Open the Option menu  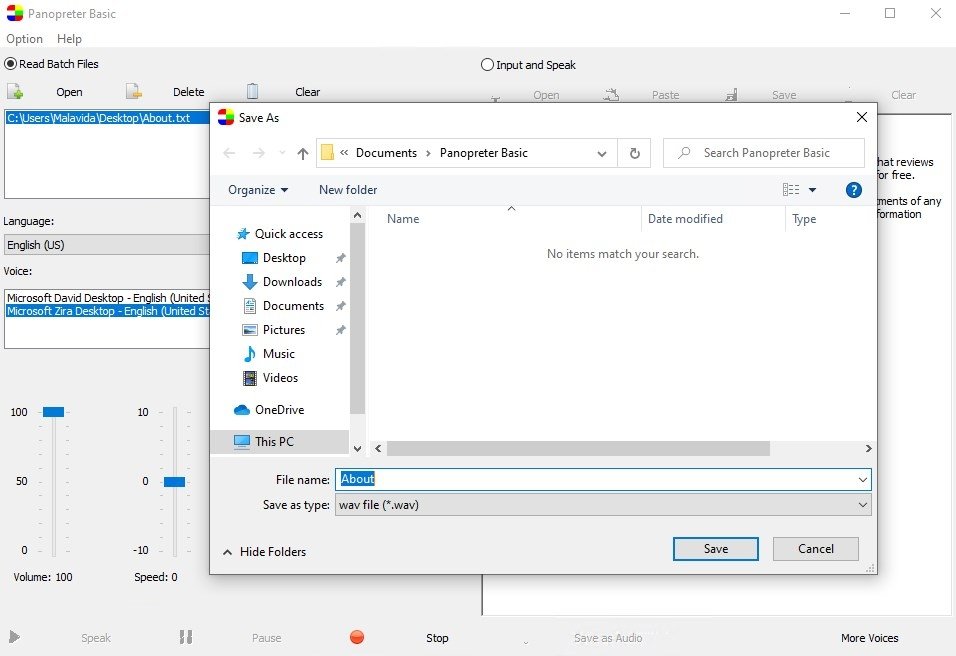pos(24,38)
